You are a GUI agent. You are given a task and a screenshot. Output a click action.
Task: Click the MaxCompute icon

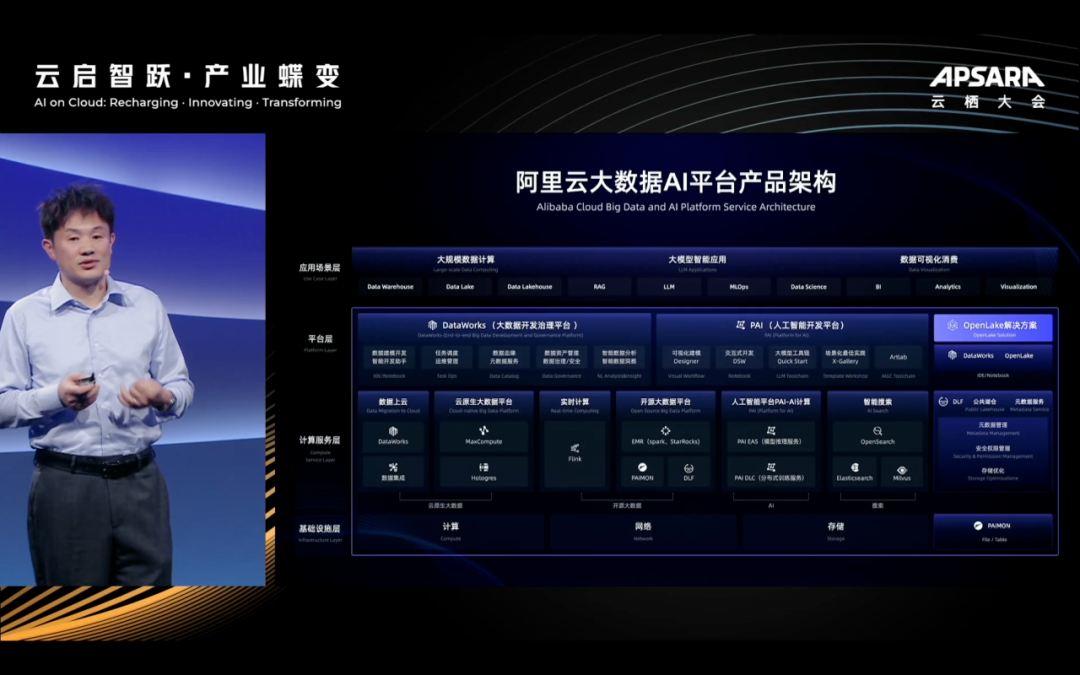click(484, 431)
